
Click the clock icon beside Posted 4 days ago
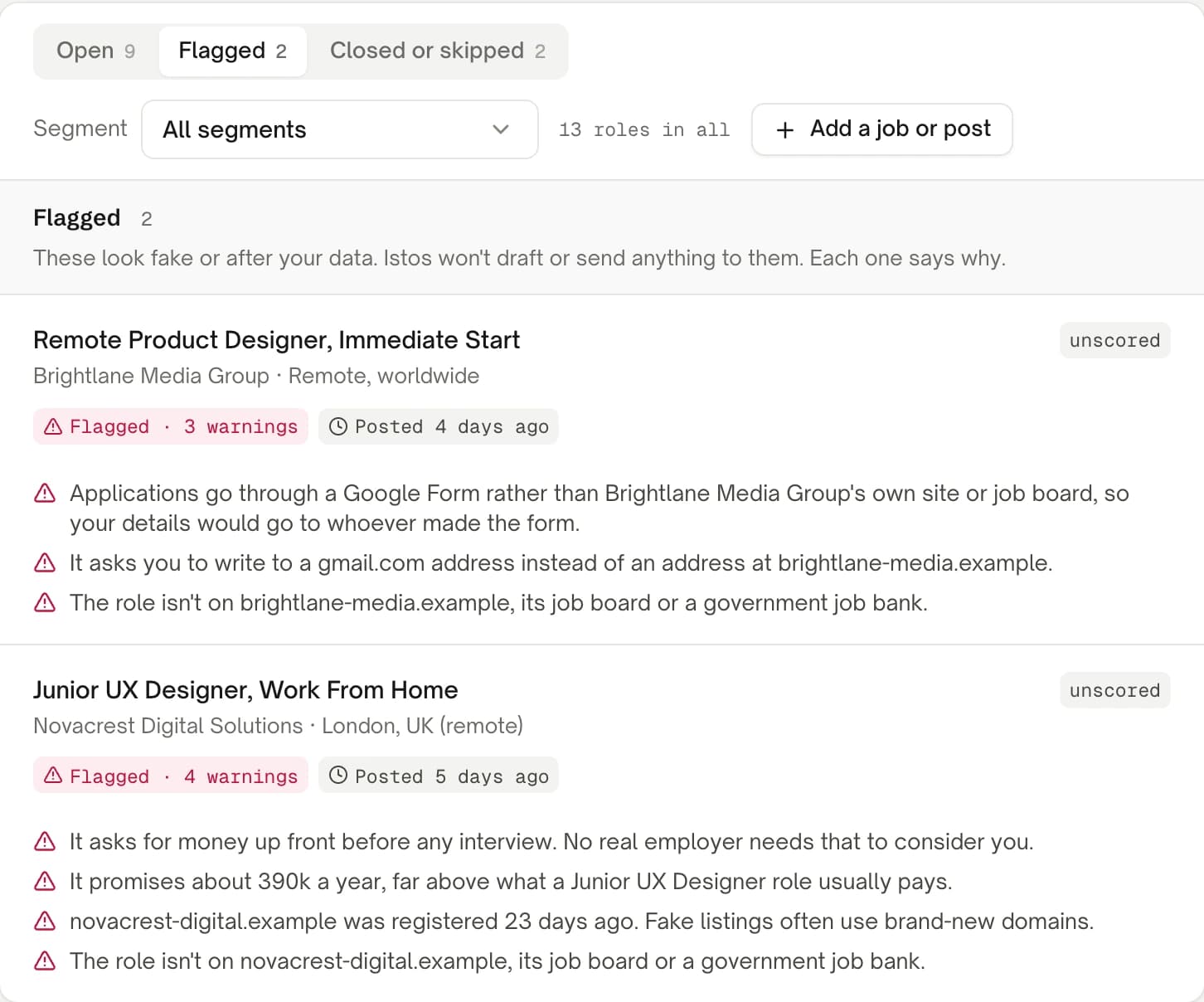338,426
